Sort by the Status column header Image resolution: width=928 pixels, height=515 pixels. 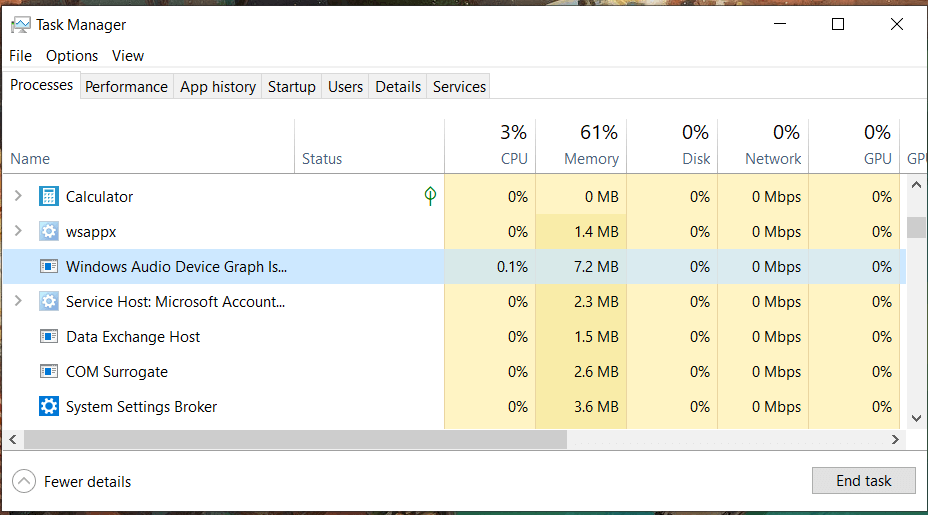369,146
